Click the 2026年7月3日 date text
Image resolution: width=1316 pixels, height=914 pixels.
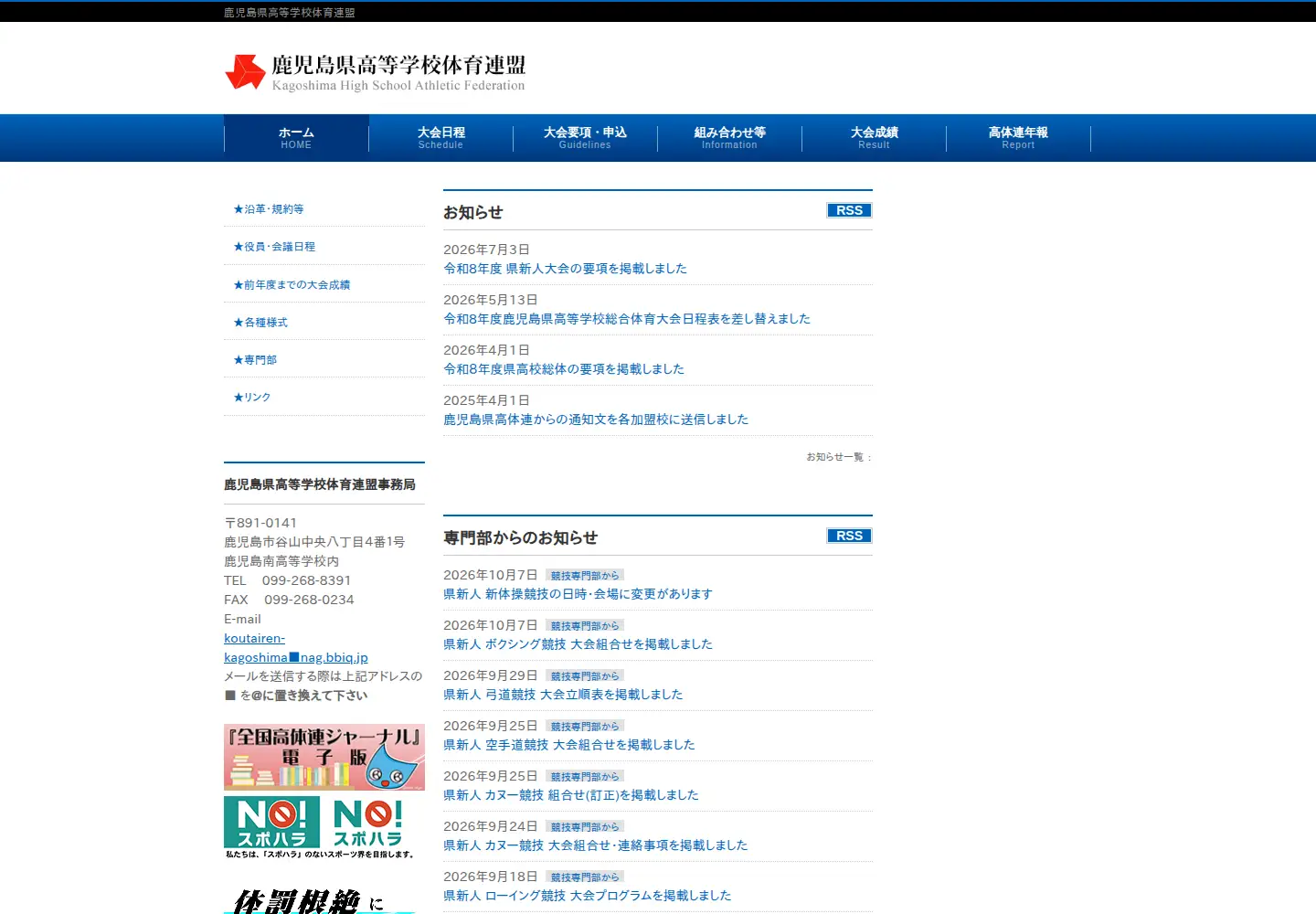[x=486, y=250]
